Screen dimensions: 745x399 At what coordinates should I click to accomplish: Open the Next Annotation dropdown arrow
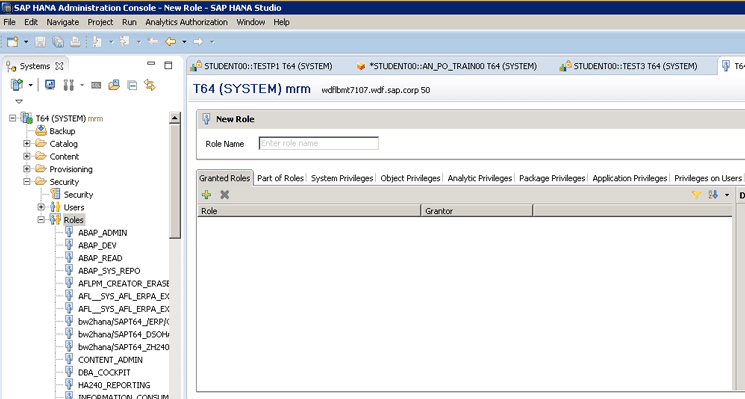111,42
